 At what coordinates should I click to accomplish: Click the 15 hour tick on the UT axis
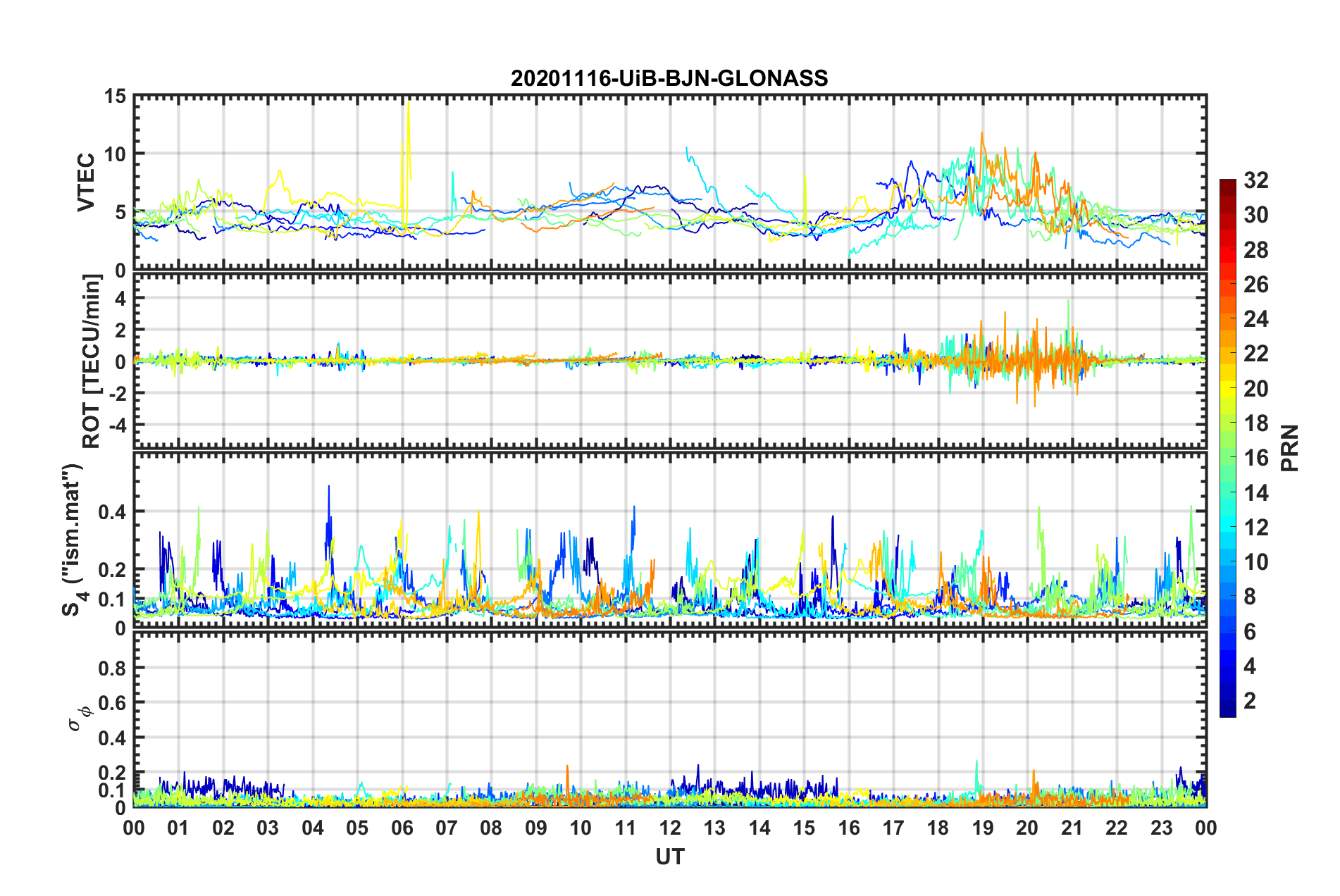[x=804, y=828]
